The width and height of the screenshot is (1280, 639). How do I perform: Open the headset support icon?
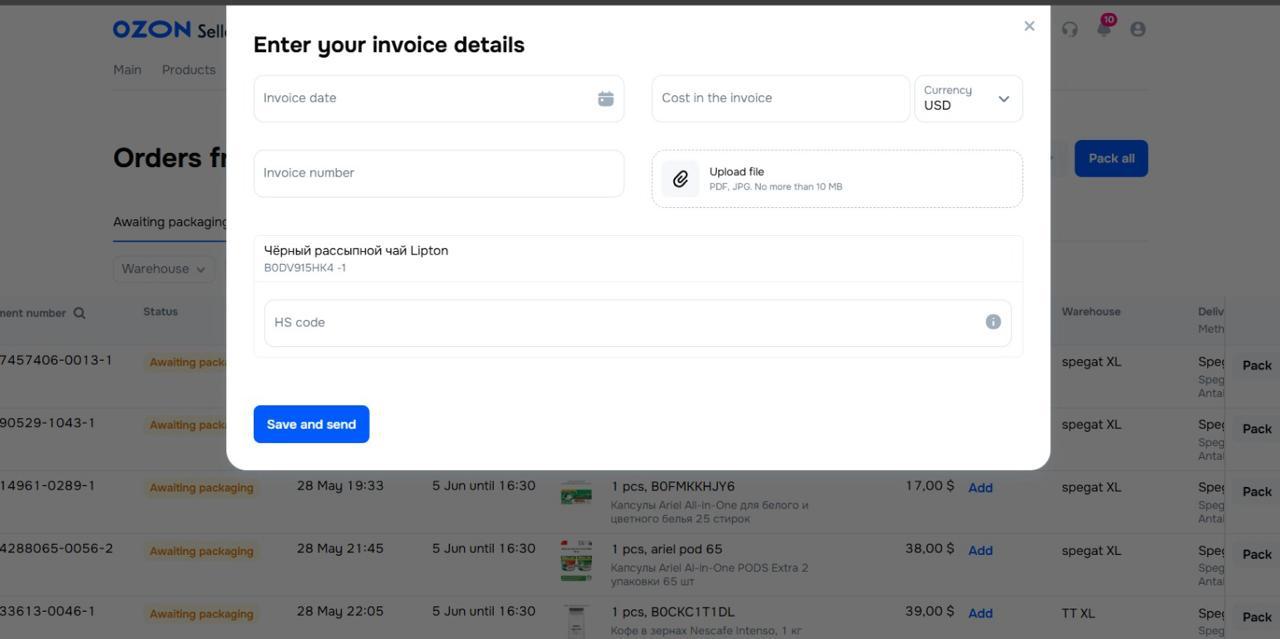(1070, 29)
